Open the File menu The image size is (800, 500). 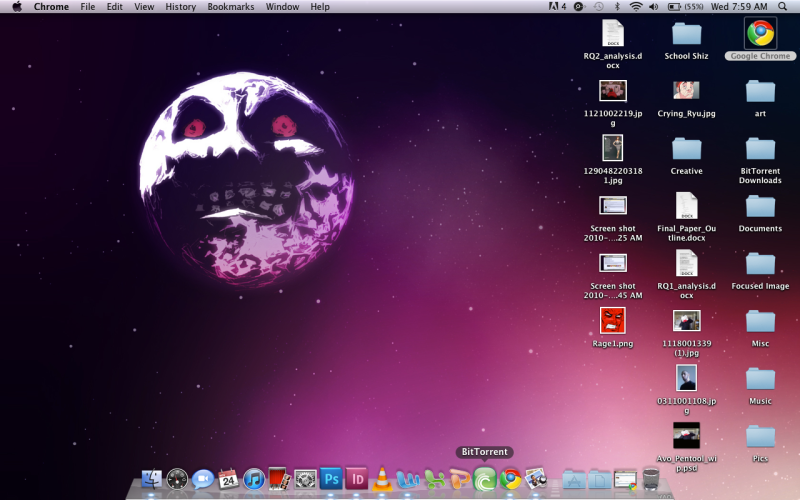point(88,7)
